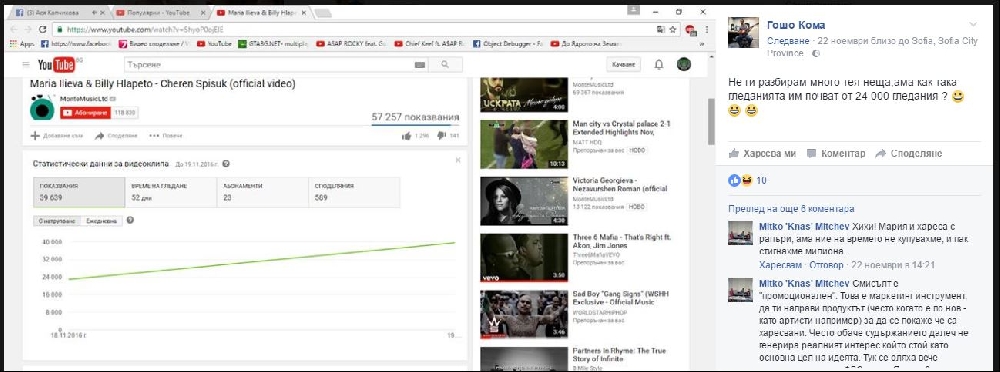1000x372 pixels.
Task: Click help icon beside cumulative/daily toggle
Action: point(131,220)
